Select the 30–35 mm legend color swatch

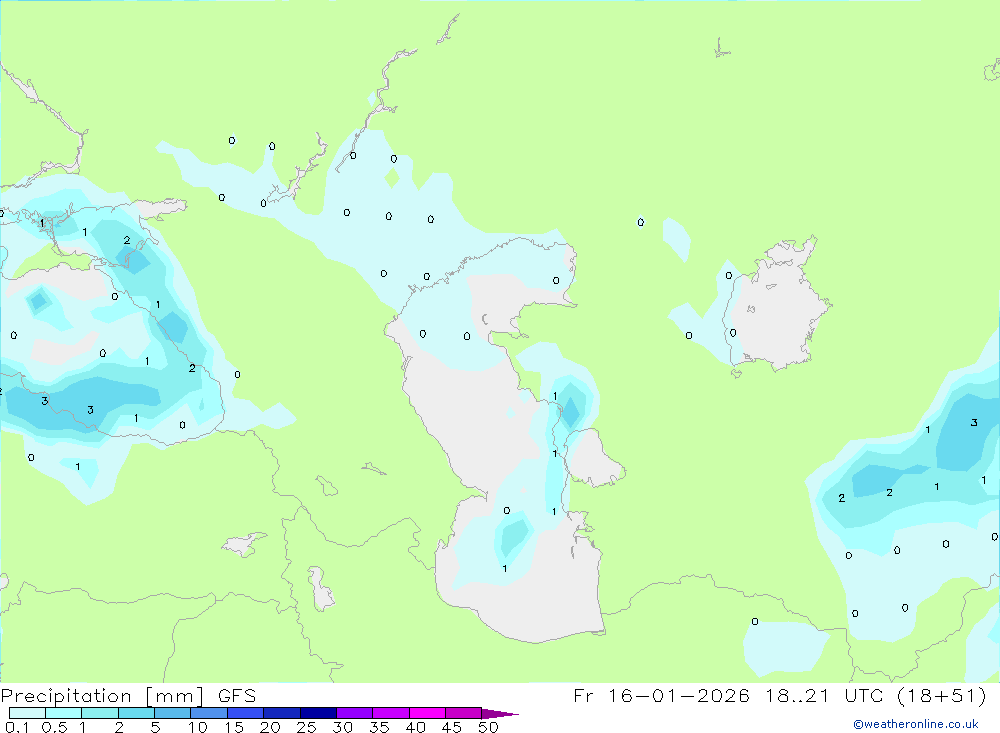pos(355,713)
